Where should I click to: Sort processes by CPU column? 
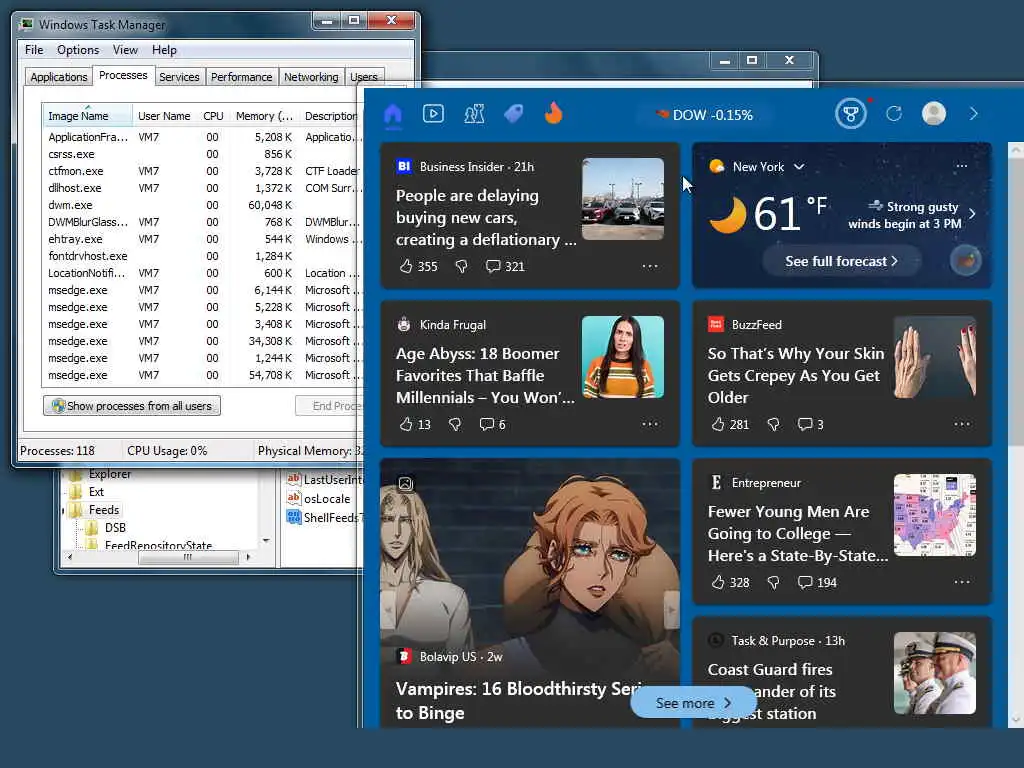coord(213,116)
